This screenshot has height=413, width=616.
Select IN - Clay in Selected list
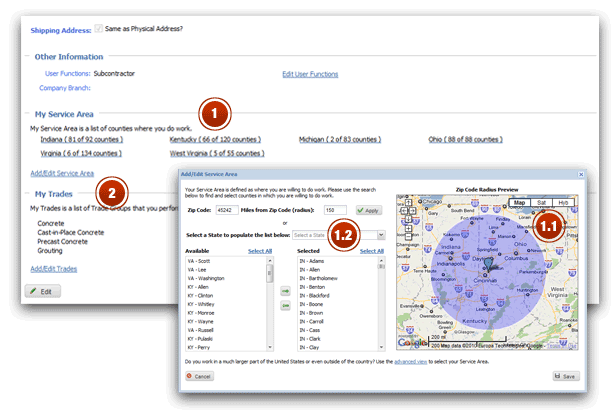click(338, 347)
